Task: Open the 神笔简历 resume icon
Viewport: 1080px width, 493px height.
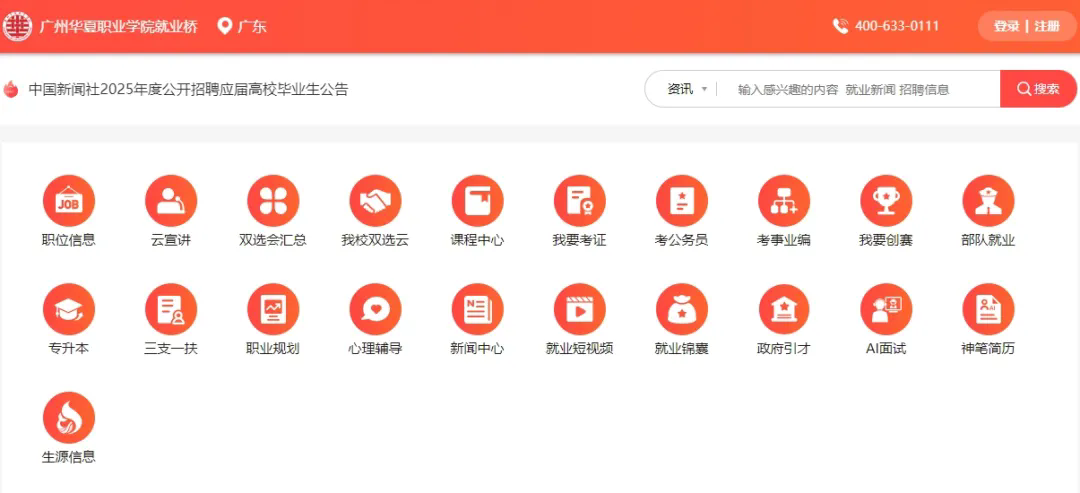Action: (988, 309)
